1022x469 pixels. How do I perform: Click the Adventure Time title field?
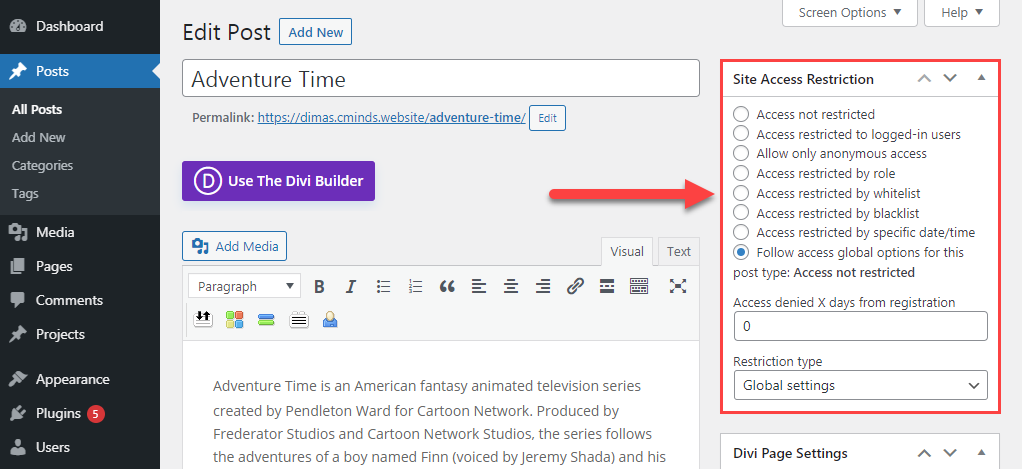pos(441,79)
